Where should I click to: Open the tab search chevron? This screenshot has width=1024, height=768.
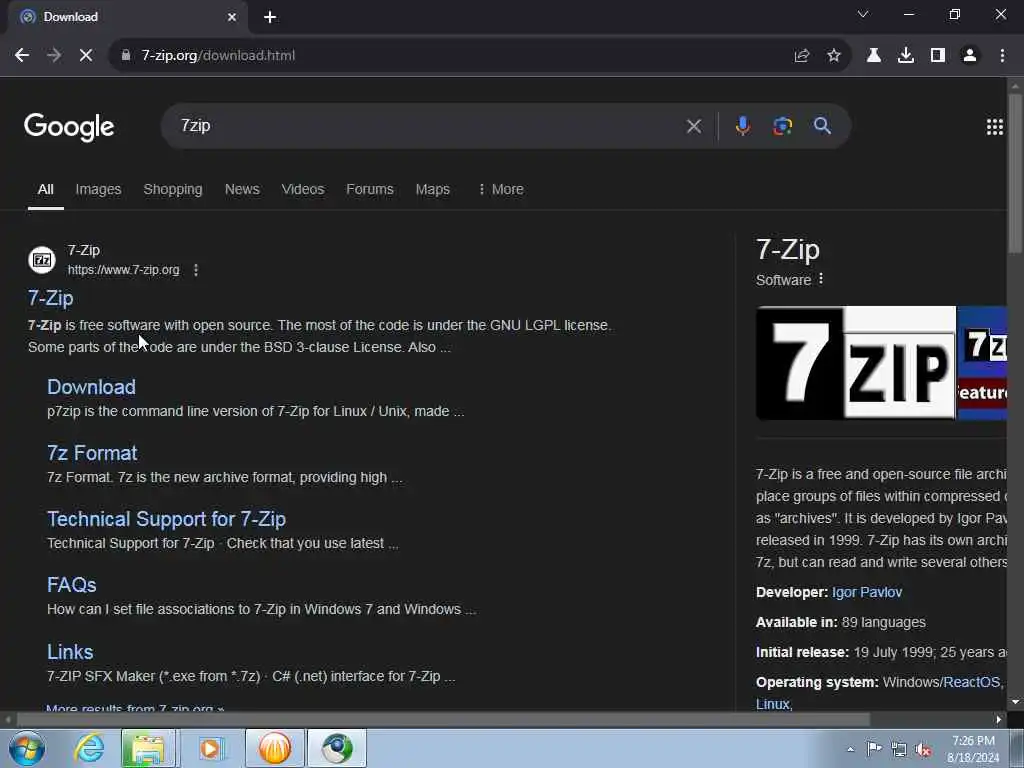point(863,14)
